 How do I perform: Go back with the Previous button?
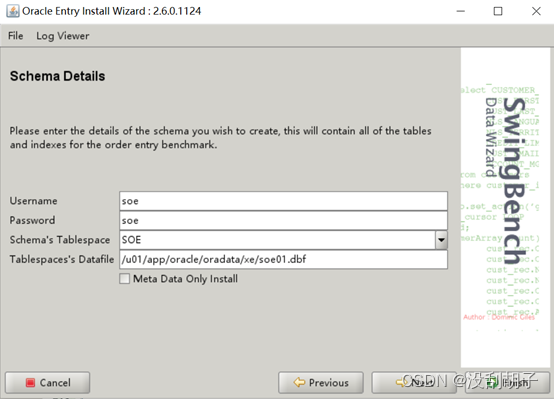coord(321,382)
